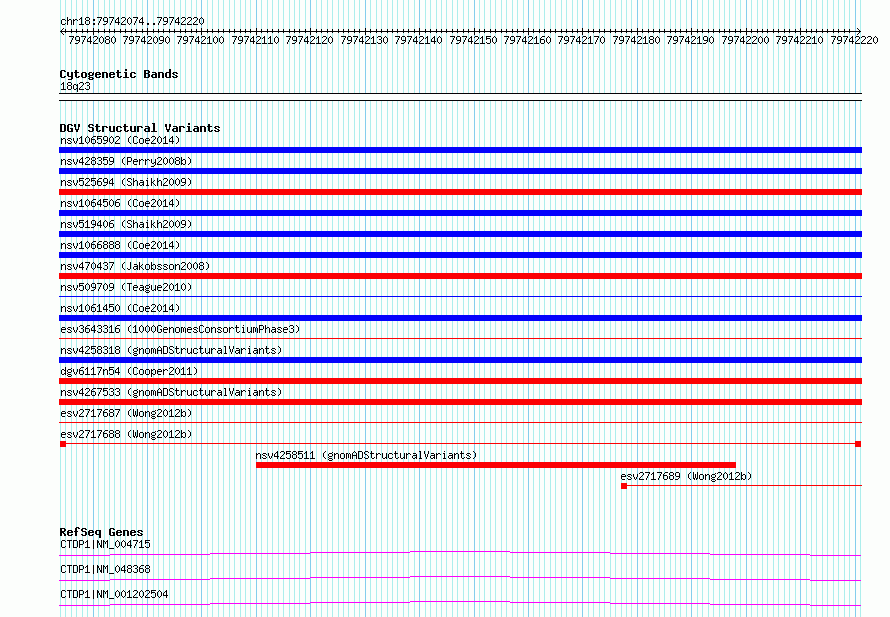Select the DGV Structural Variants track heading

(x=140, y=128)
